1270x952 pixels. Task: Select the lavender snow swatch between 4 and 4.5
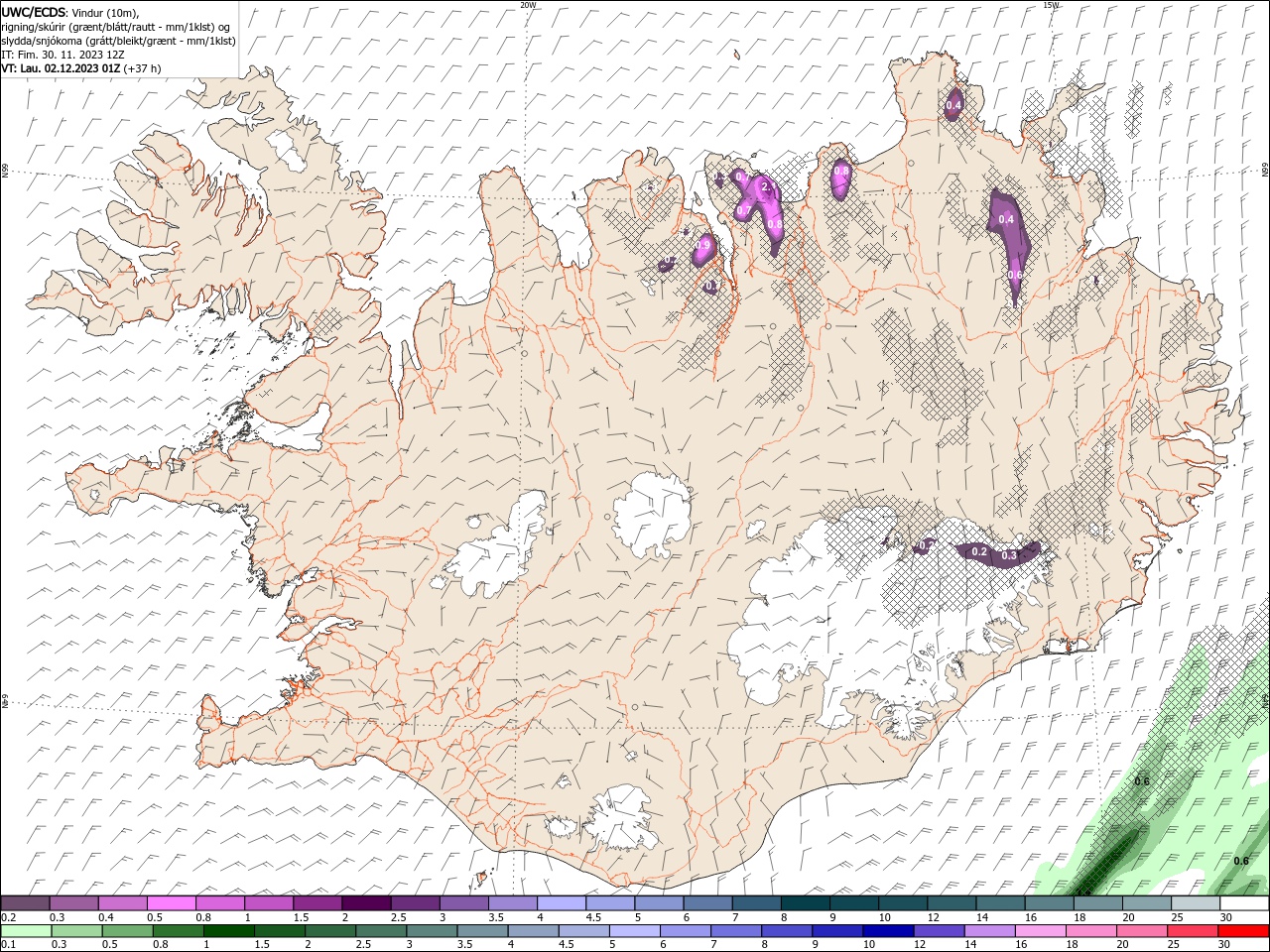point(561,902)
